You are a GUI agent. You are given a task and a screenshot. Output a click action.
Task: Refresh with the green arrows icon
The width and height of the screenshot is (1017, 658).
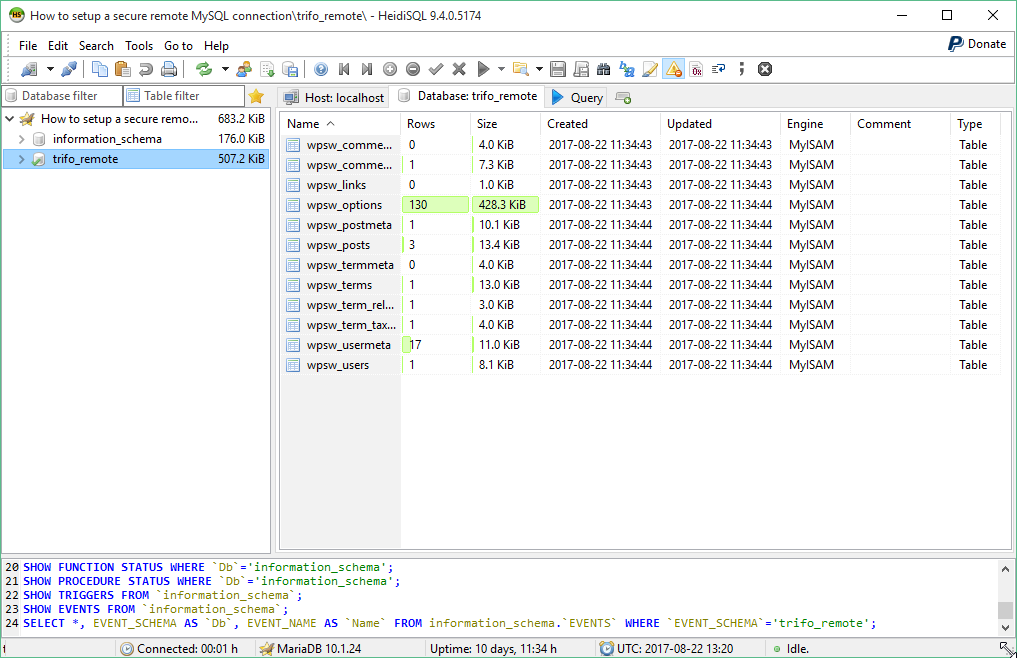click(x=204, y=69)
